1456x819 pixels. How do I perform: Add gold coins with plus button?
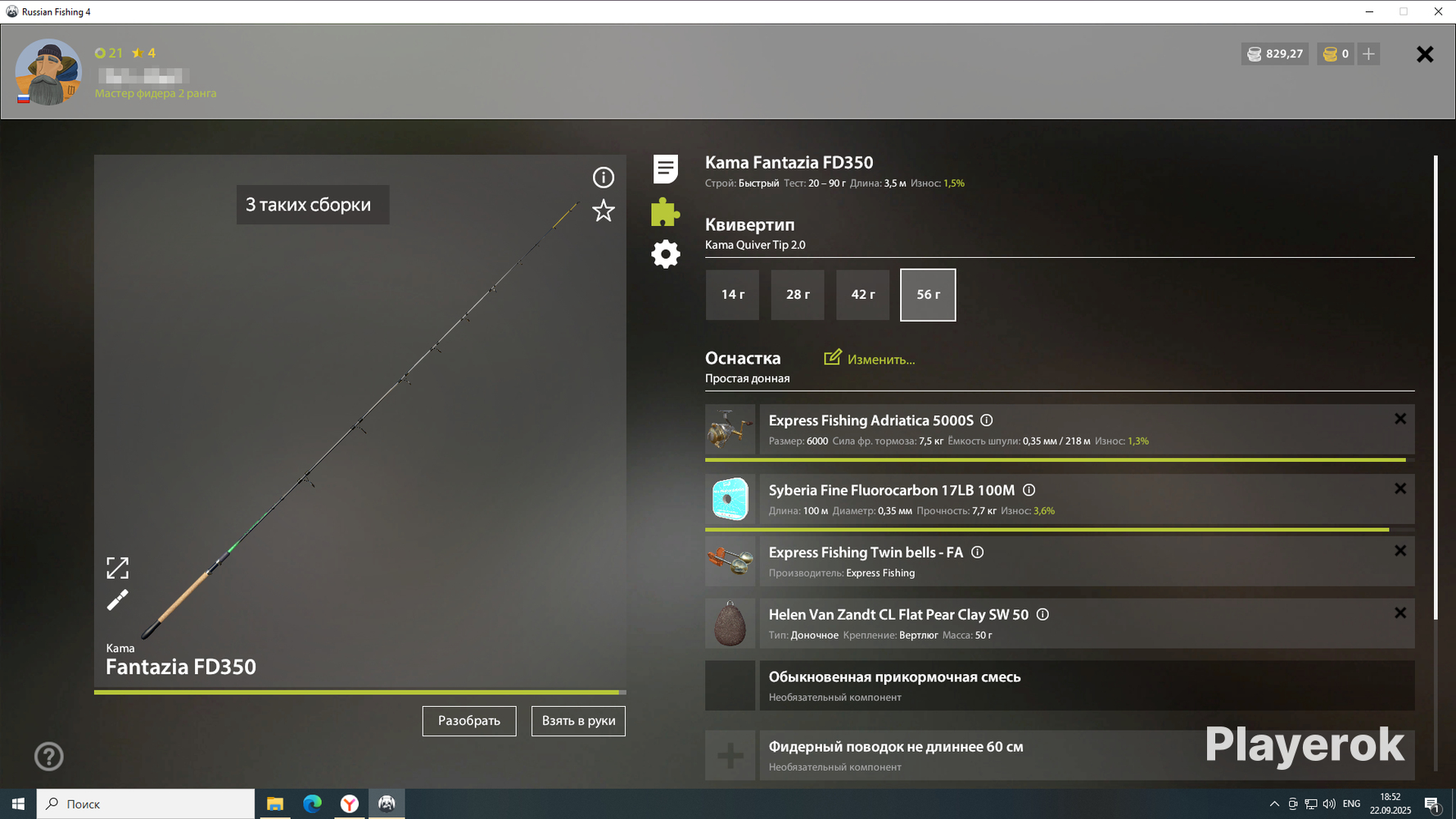[1368, 54]
